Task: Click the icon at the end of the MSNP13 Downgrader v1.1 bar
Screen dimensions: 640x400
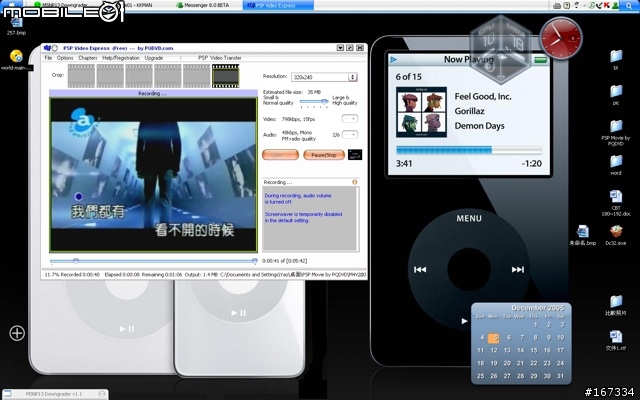Action: click(x=102, y=394)
